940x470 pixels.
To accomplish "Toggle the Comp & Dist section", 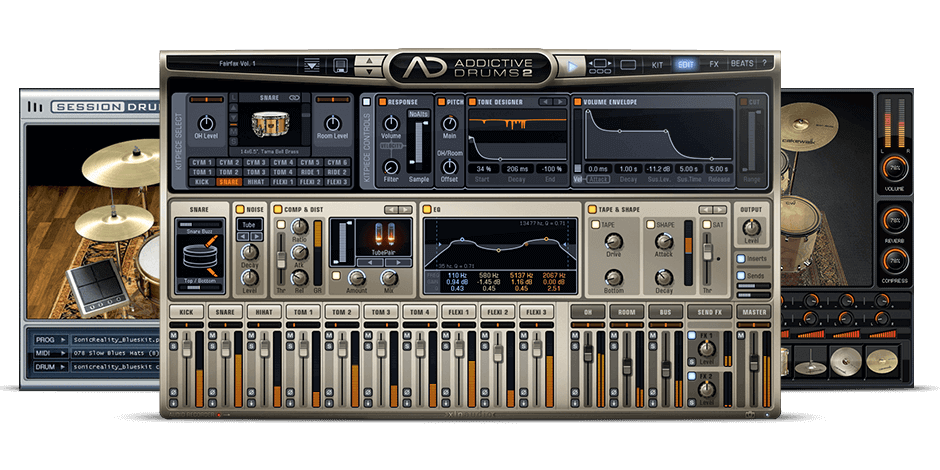I will [x=278, y=209].
